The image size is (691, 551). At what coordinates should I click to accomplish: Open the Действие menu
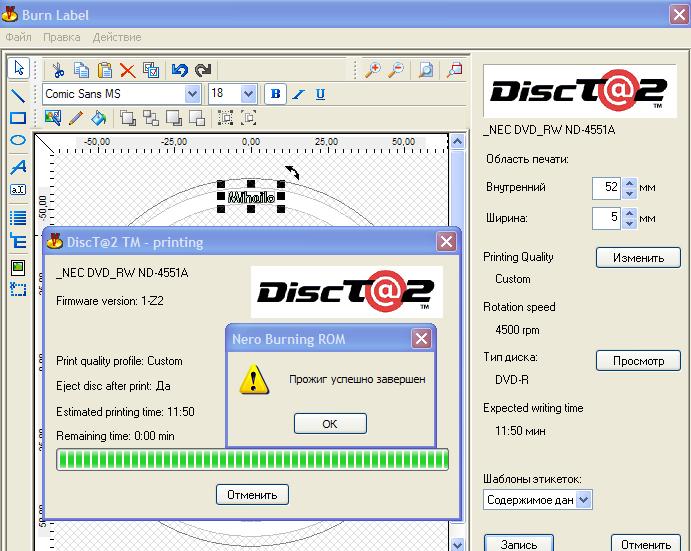tap(117, 37)
